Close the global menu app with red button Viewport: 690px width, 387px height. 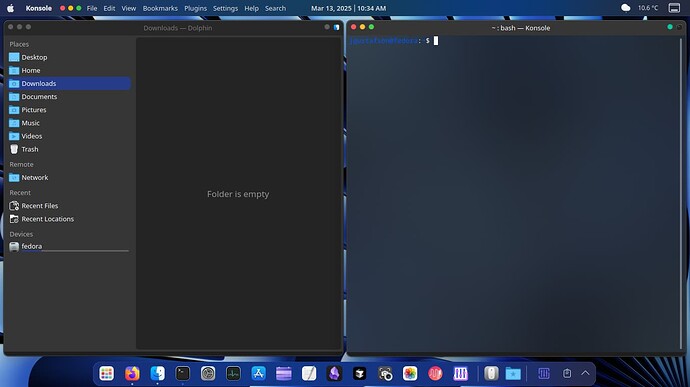tap(62, 8)
